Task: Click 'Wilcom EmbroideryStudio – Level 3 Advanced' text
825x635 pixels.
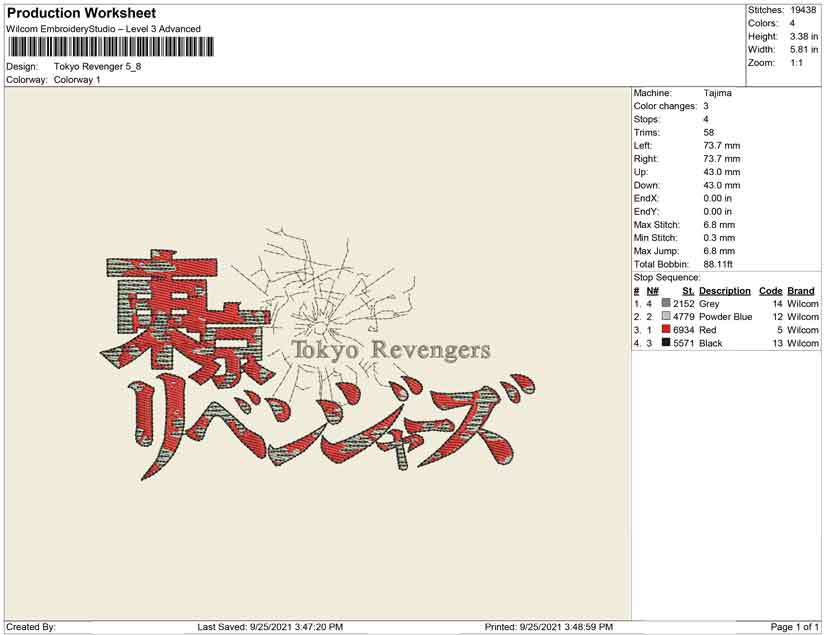Action: click(x=104, y=29)
